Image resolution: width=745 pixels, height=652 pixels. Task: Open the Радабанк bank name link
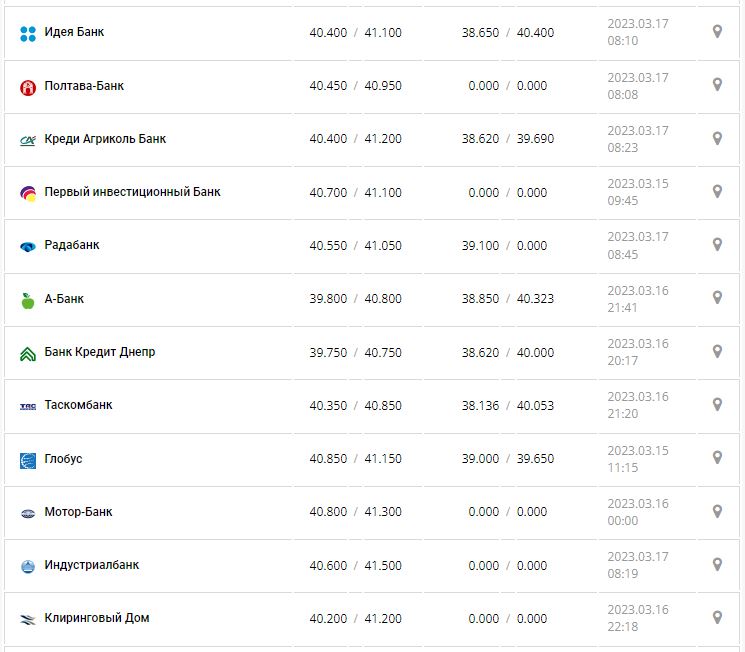point(72,245)
